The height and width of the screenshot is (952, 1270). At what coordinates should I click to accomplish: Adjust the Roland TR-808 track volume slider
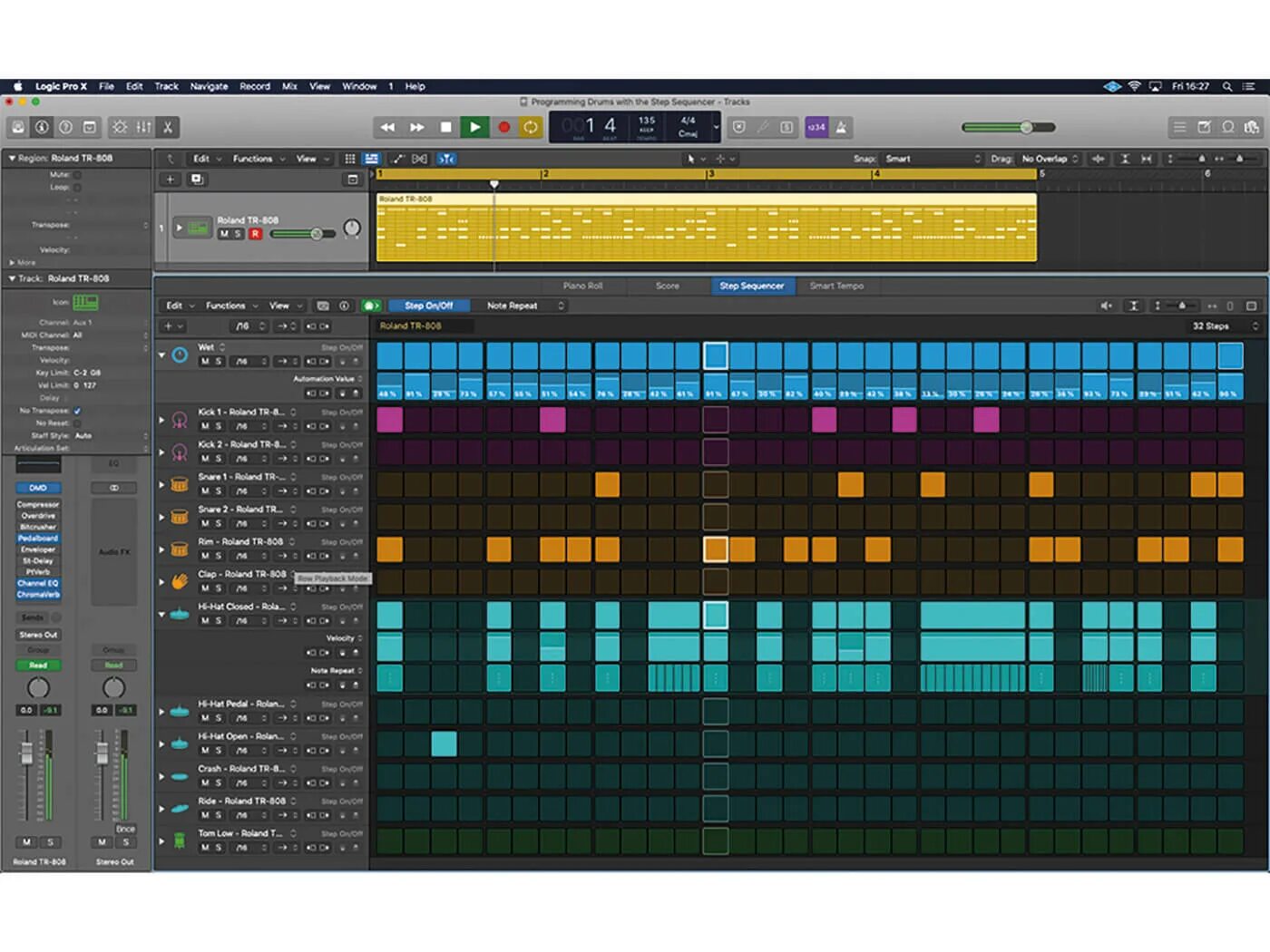coord(303,234)
